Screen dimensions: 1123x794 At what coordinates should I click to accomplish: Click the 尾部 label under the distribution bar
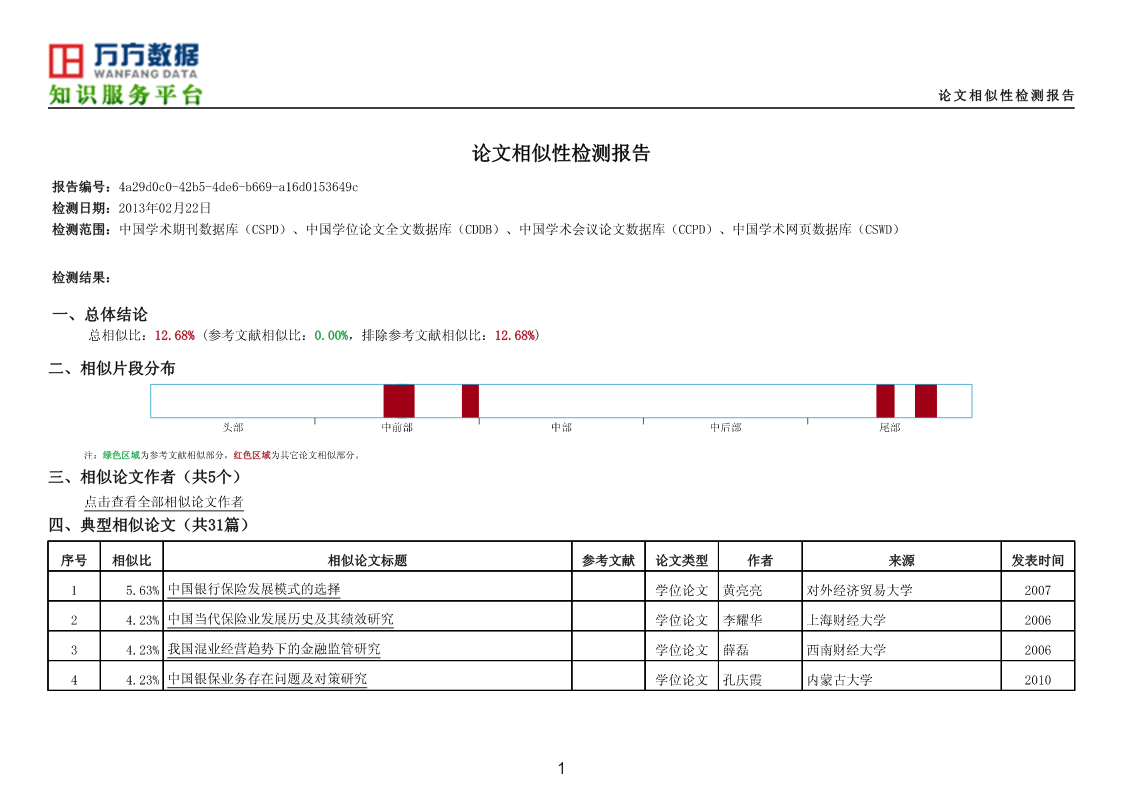[890, 427]
